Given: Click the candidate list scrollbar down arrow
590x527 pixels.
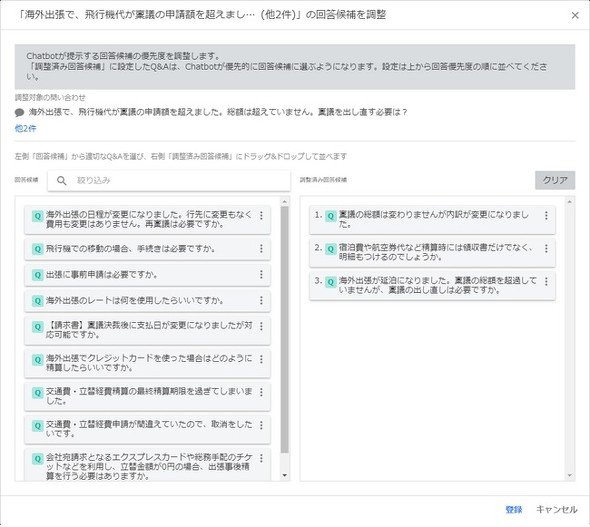Looking at the screenshot, I should (x=284, y=475).
